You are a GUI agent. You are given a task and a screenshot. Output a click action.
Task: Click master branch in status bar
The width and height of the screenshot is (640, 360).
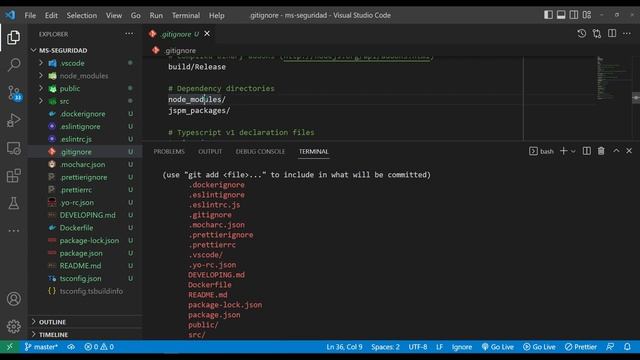click(41, 347)
